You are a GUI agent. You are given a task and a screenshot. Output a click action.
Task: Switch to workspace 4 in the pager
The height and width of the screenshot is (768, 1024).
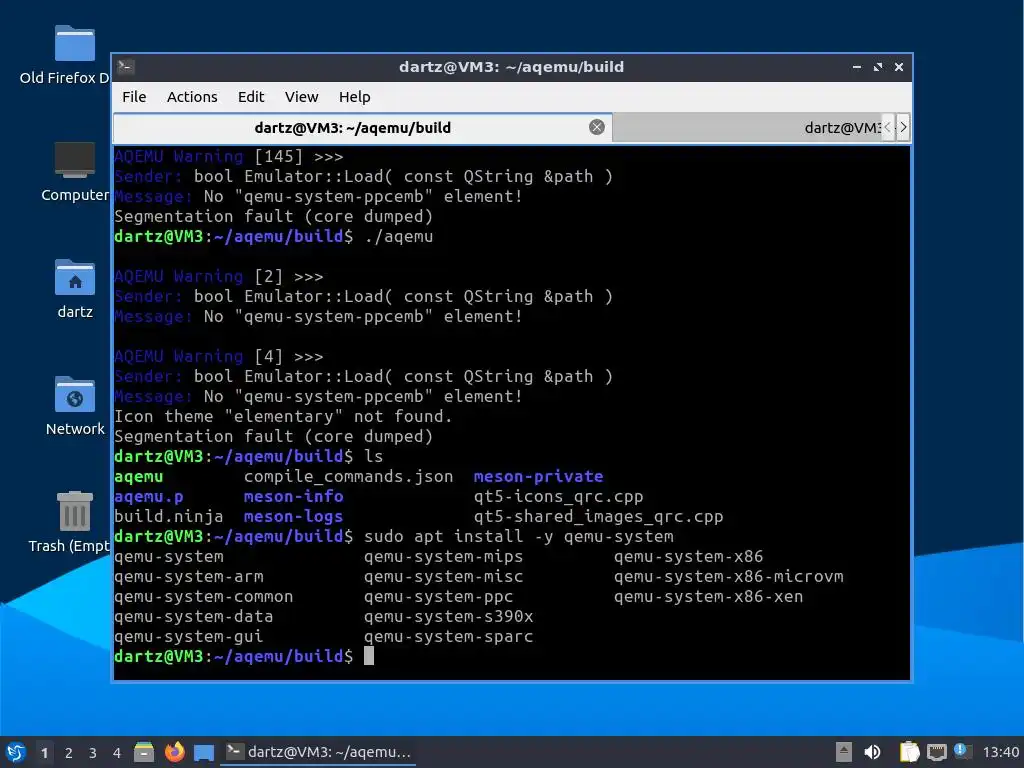coord(117,753)
